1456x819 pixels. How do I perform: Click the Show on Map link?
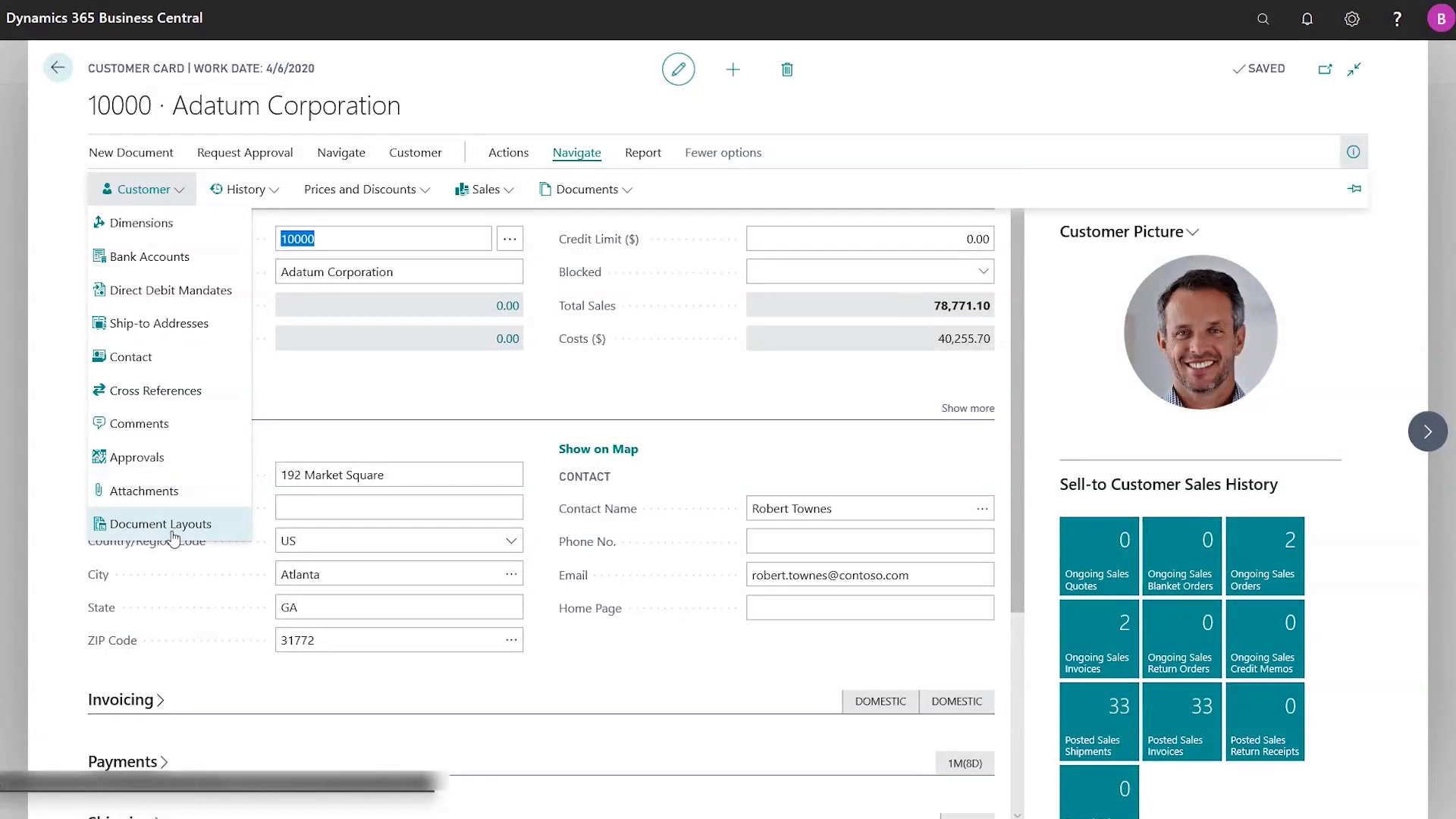coord(598,448)
